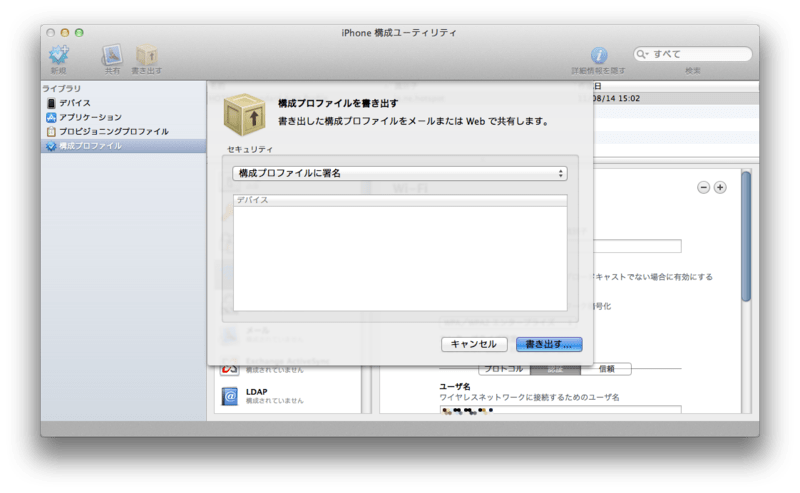This screenshot has height=493, width=800.
Task: Click the plus button in Wi-Fi settings panel
Action: (x=720, y=187)
